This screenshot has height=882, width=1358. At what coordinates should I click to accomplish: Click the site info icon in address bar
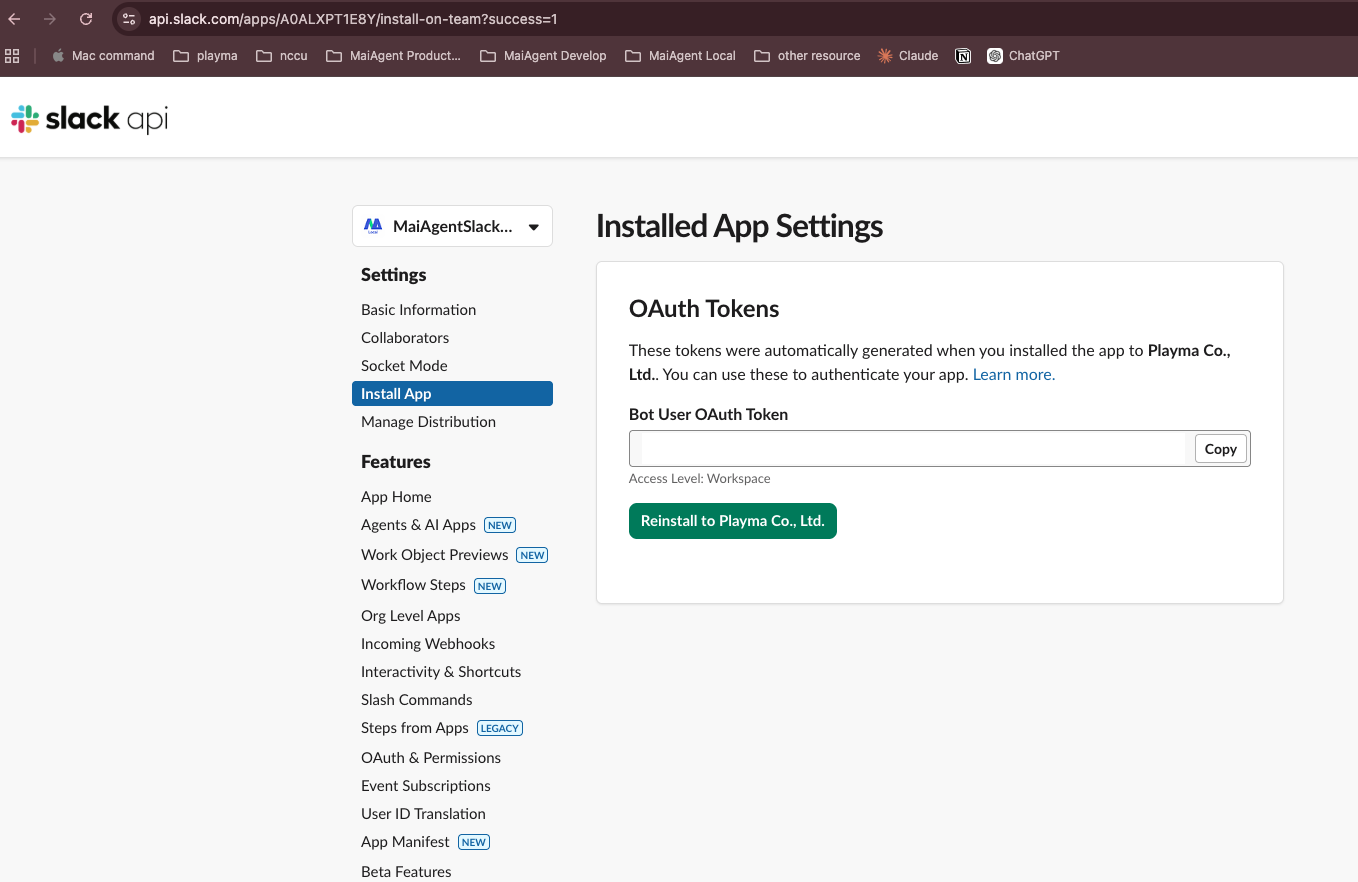pos(128,19)
